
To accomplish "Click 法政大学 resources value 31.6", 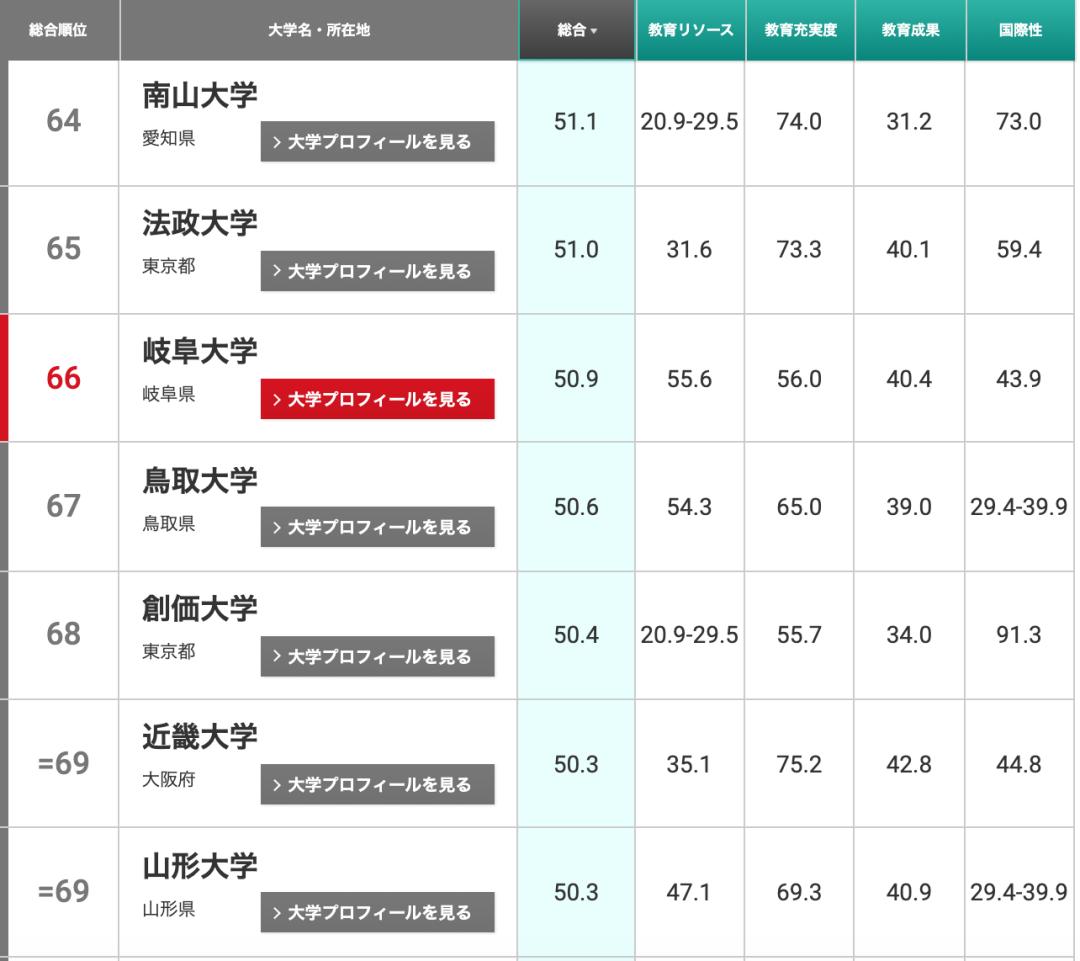I will [x=689, y=249].
